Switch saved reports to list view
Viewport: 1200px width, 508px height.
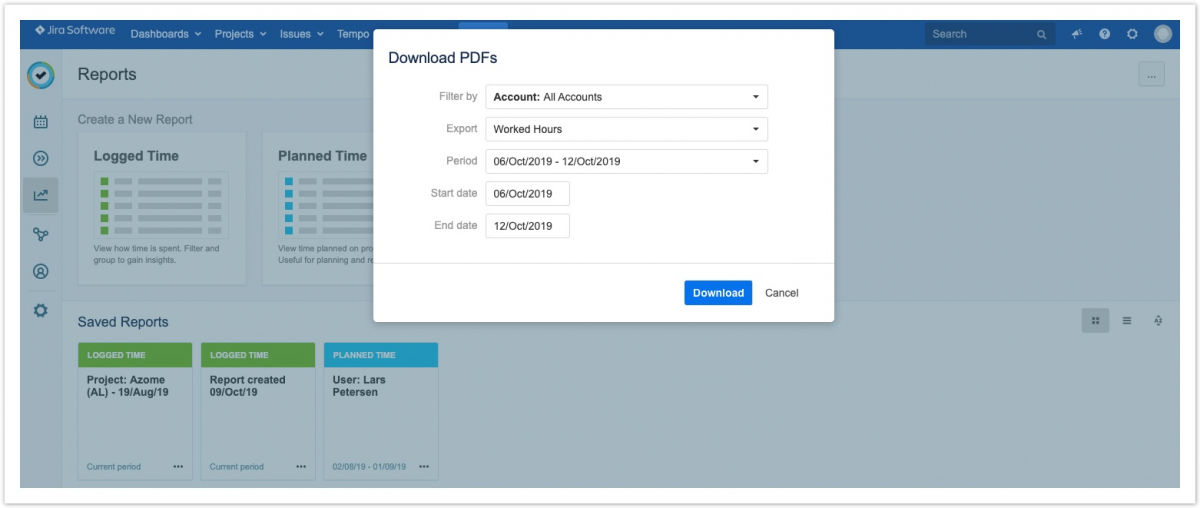coord(1126,321)
